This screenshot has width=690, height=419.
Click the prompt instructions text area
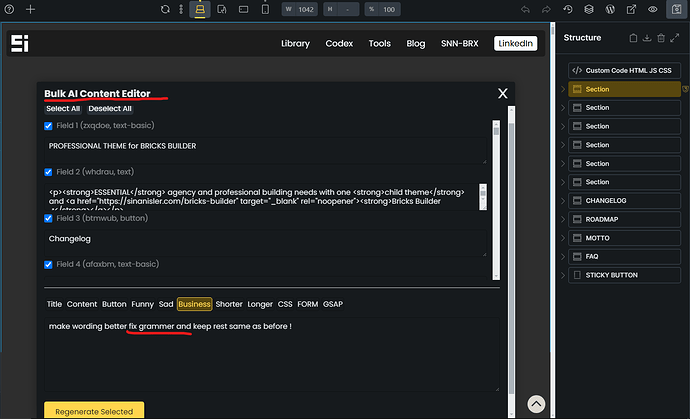[272, 354]
